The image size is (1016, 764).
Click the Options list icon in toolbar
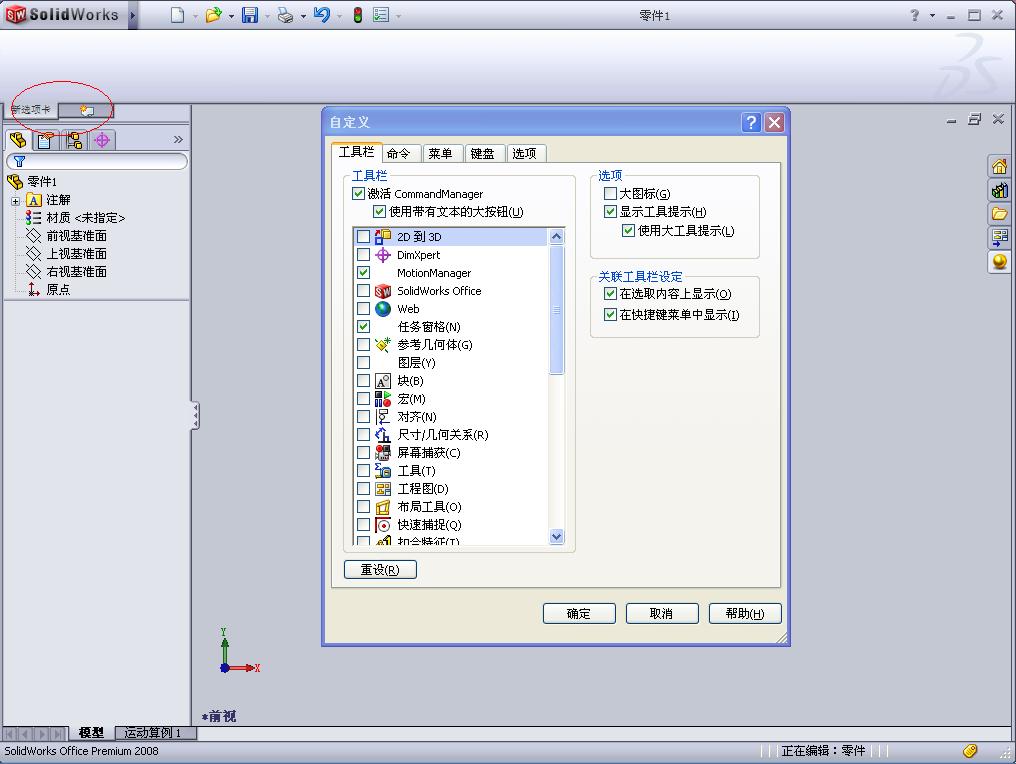coord(381,15)
